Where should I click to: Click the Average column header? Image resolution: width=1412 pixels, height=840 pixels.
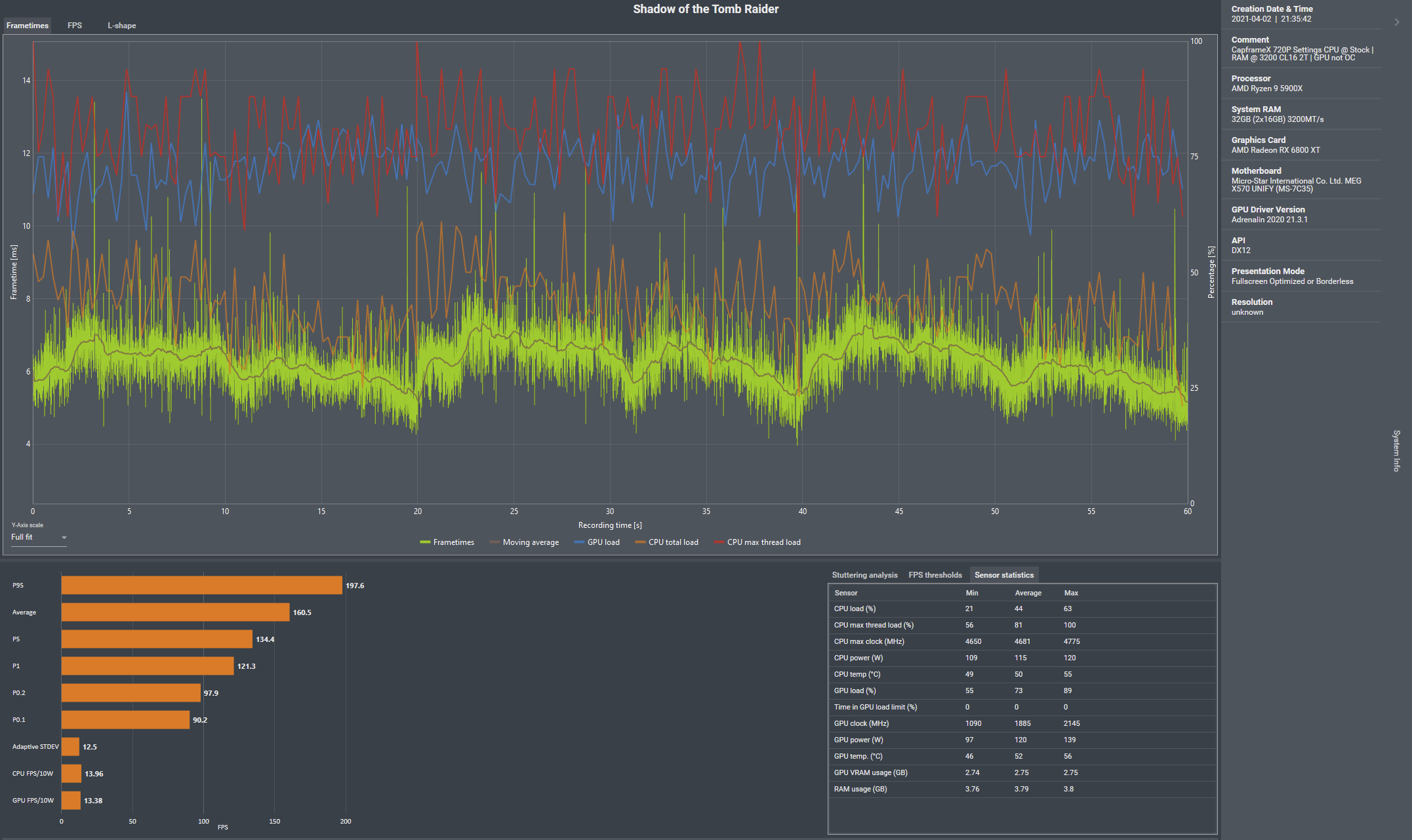click(1028, 593)
